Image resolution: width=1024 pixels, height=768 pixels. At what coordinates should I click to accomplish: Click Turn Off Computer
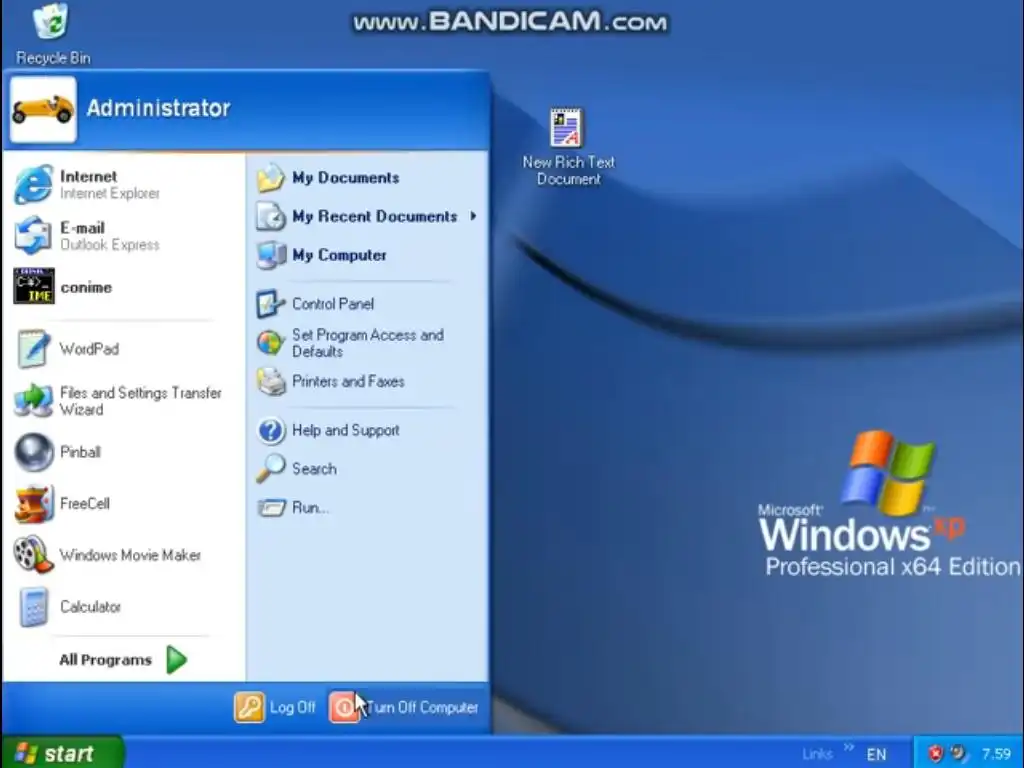(404, 707)
